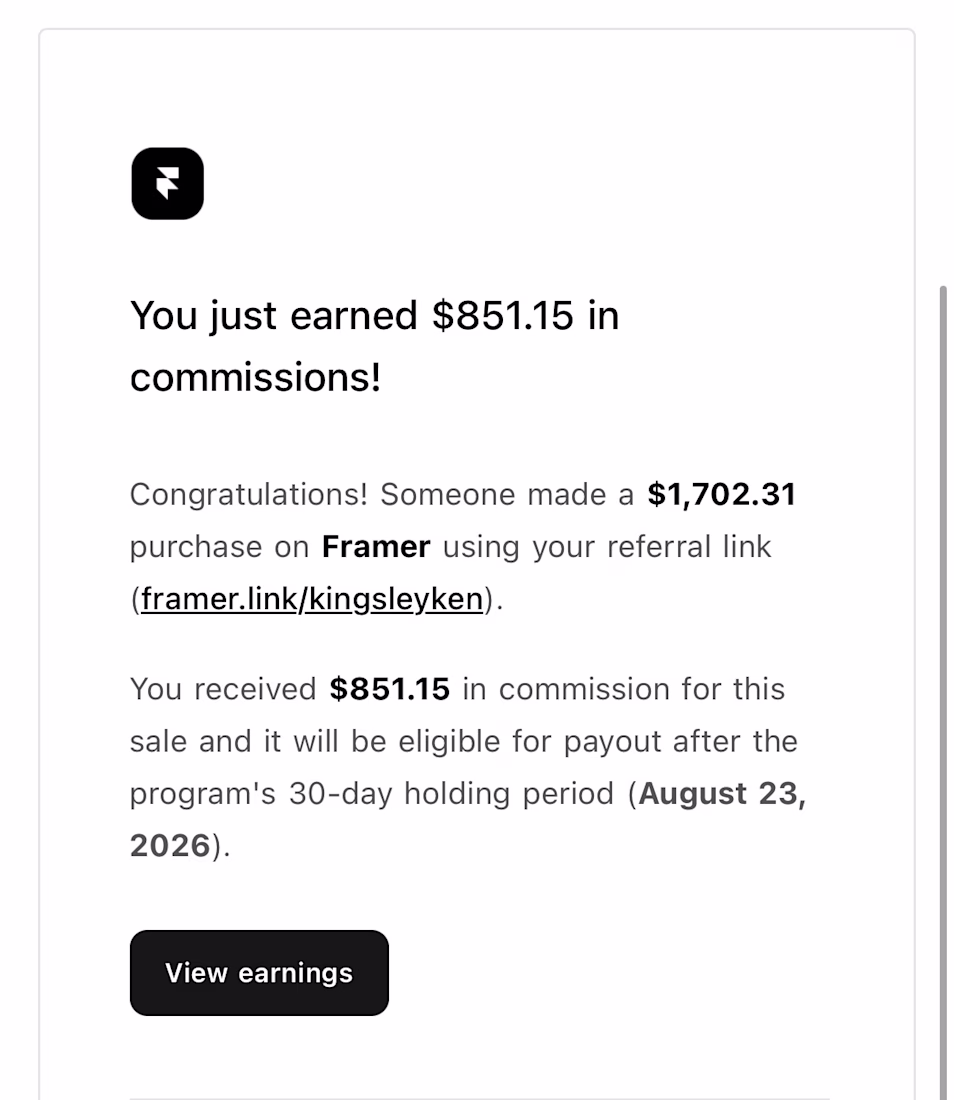Click the vertical scrollbar on right edge

[943, 692]
